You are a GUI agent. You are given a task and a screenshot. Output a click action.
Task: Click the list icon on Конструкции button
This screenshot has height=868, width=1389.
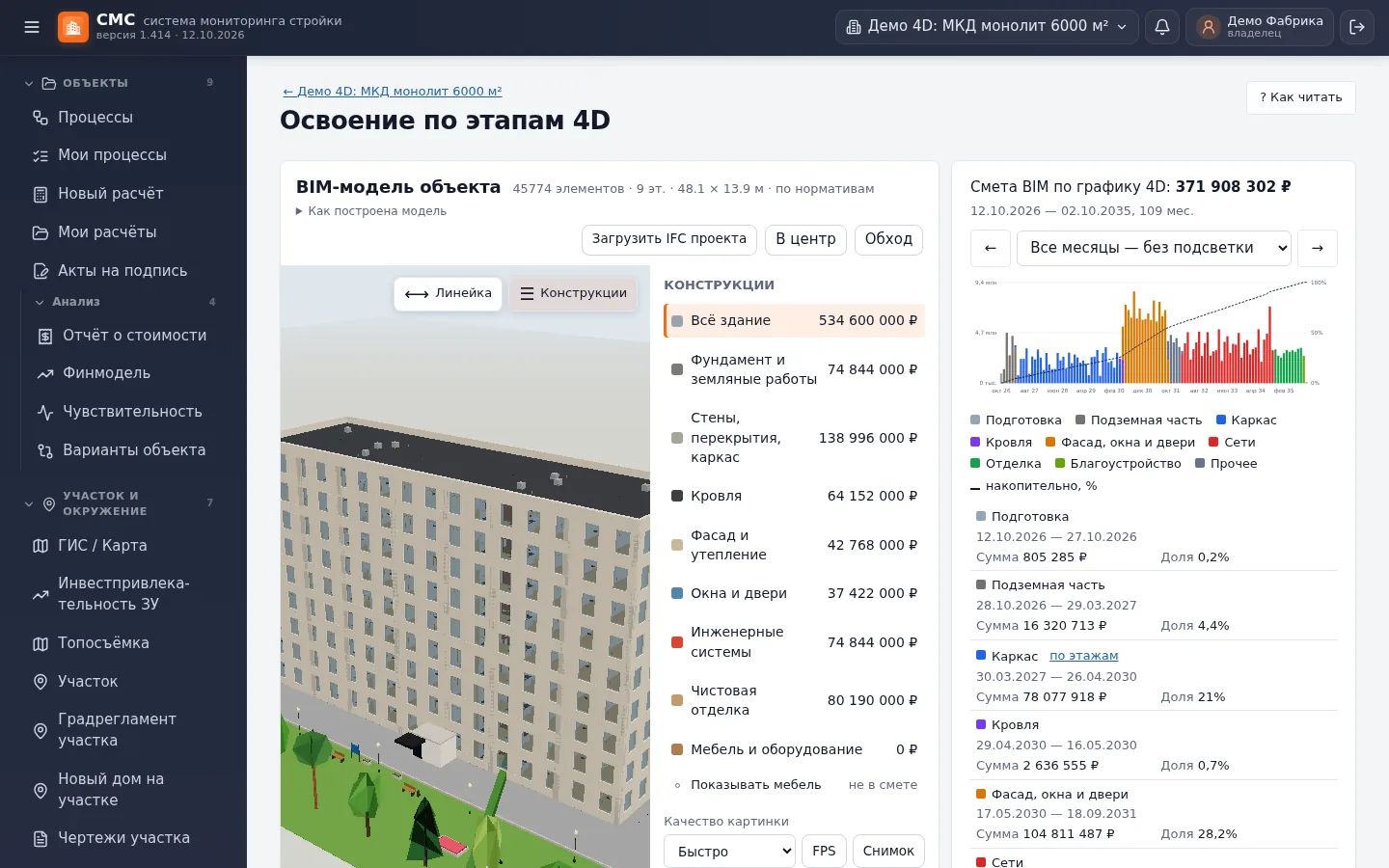click(527, 294)
